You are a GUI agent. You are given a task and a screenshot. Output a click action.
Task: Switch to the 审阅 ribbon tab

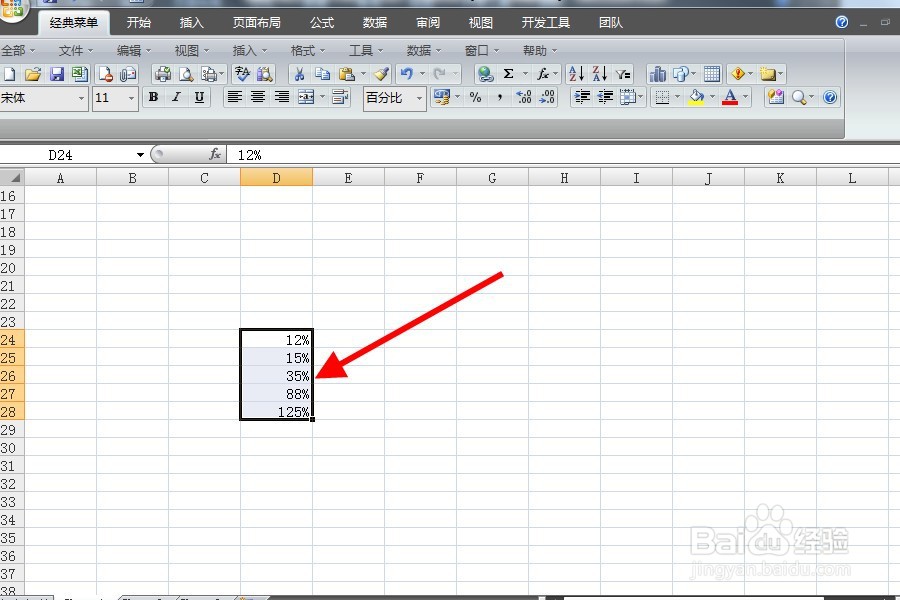click(428, 23)
